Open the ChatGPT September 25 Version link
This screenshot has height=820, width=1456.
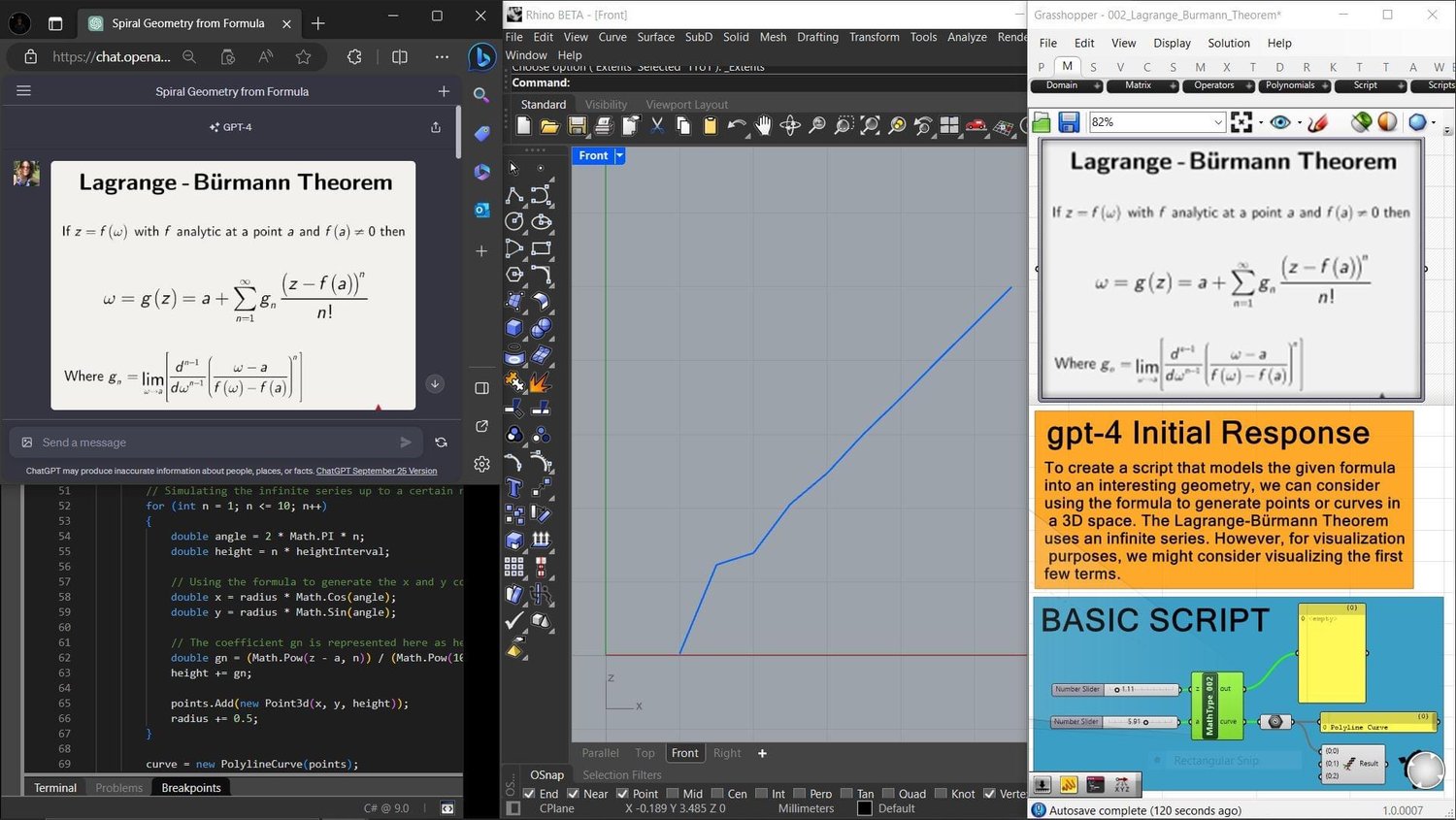click(x=377, y=471)
